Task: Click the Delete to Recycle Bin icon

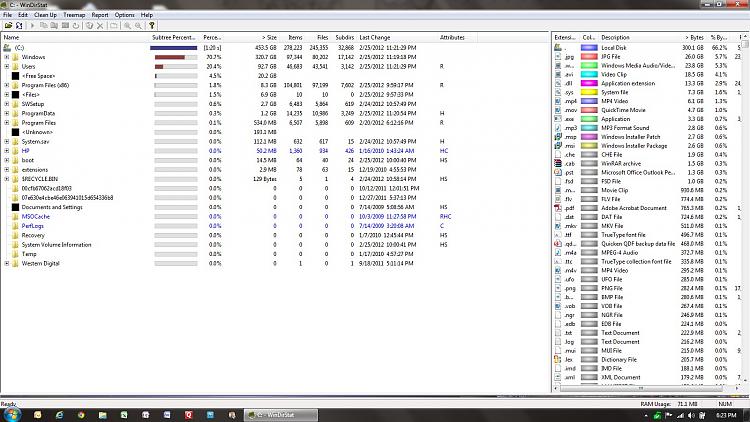Action: coord(89,25)
